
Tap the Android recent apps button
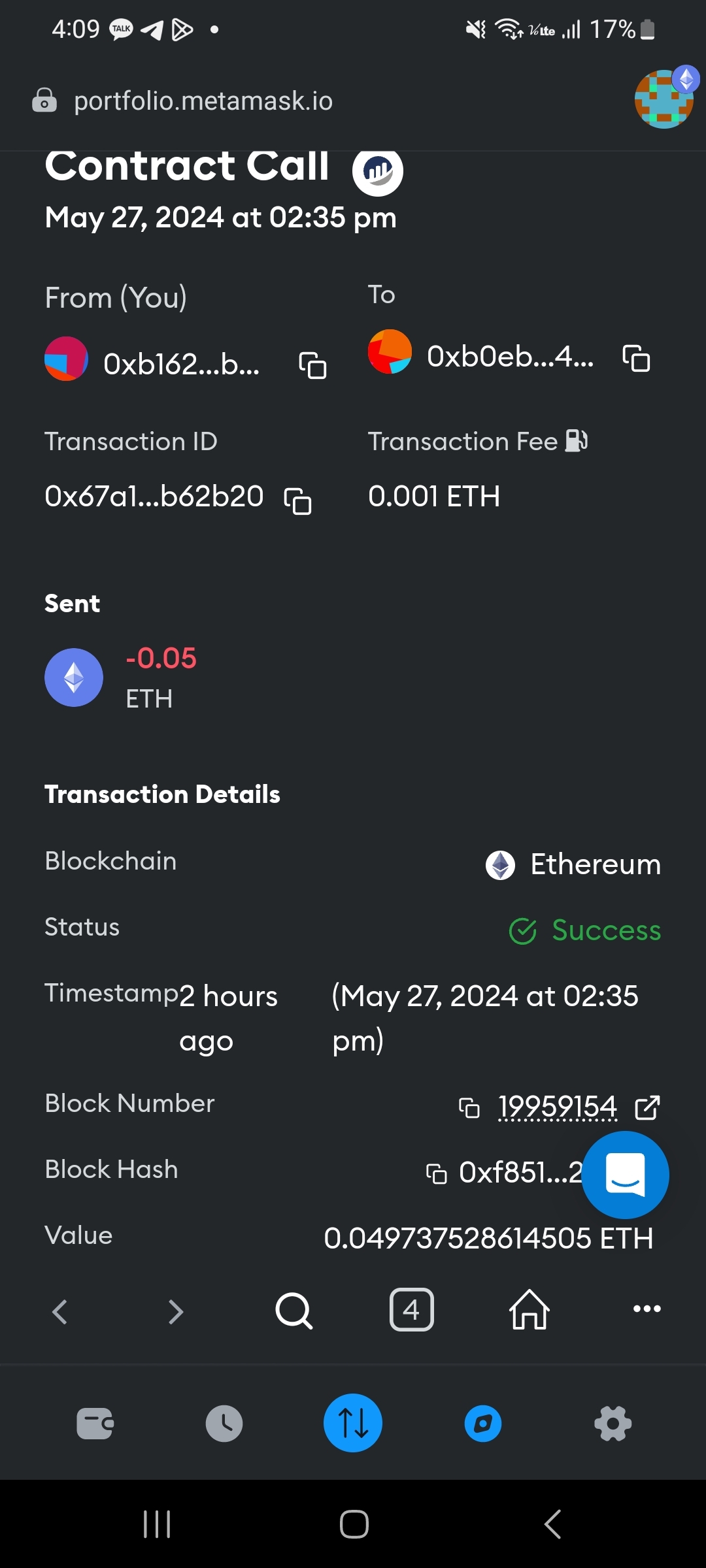point(157,1524)
